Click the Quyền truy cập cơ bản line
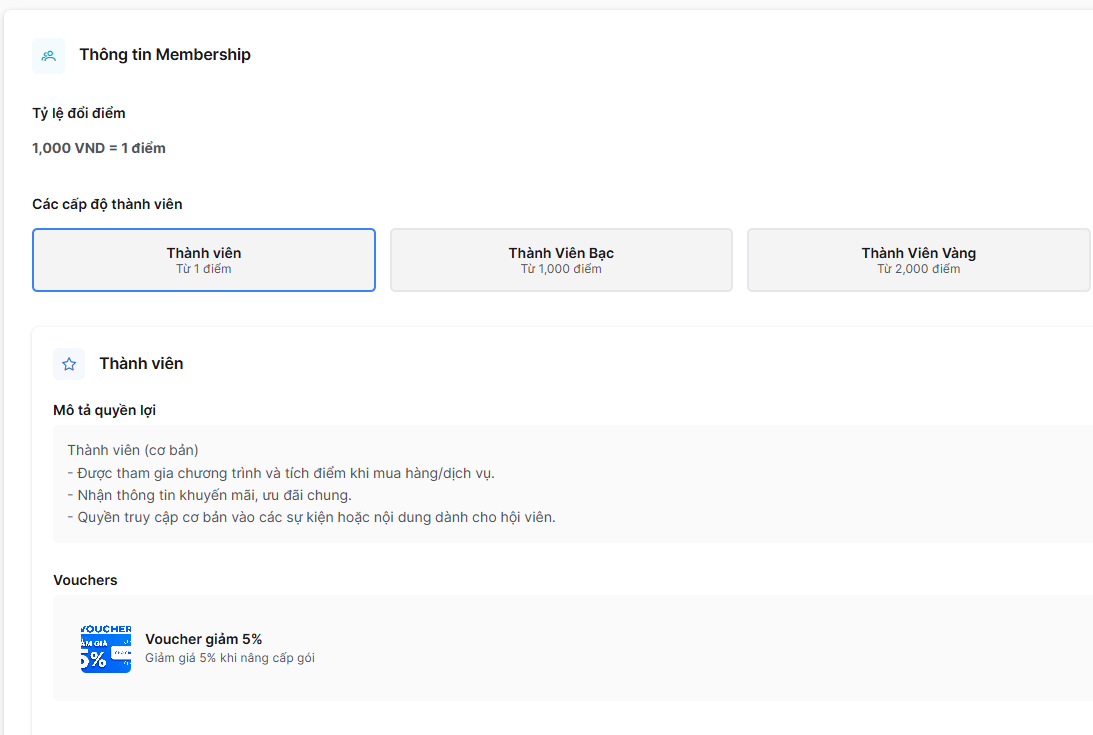The image size is (1093, 735). pyautogui.click(x=312, y=517)
